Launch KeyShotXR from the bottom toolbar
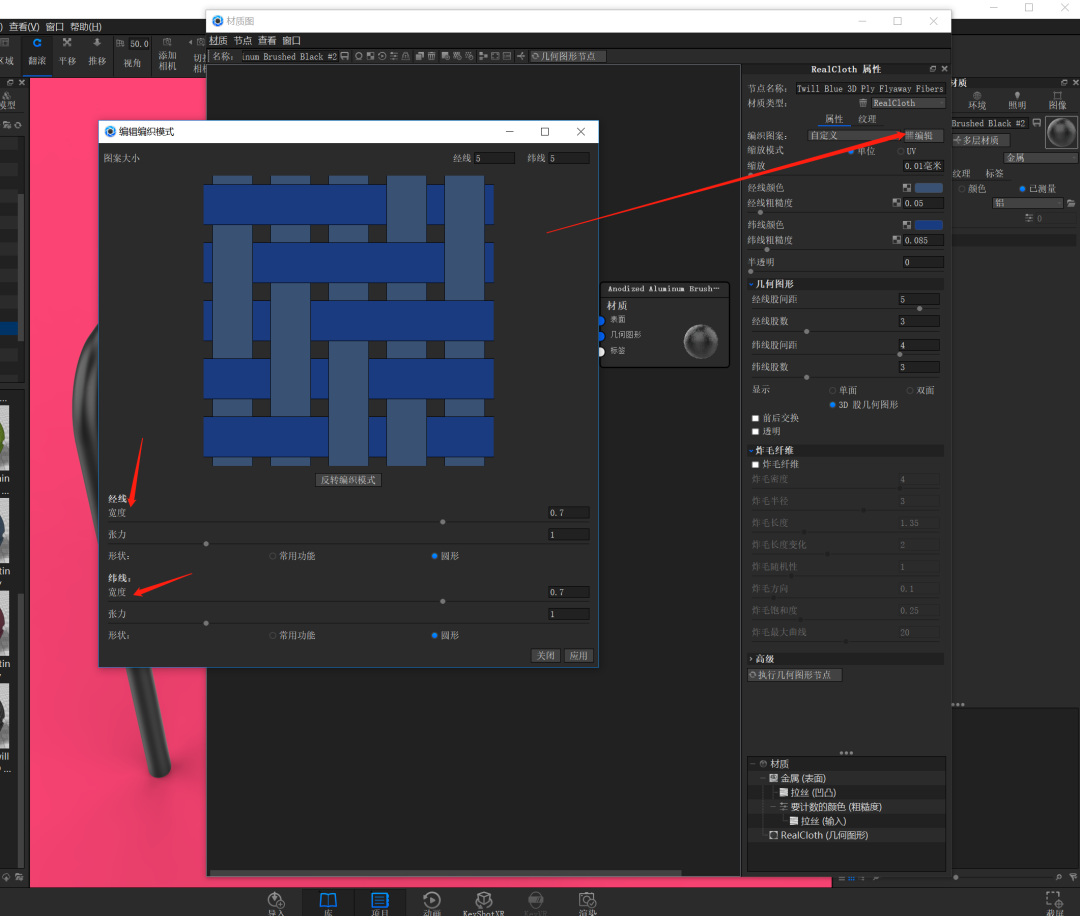 click(484, 903)
